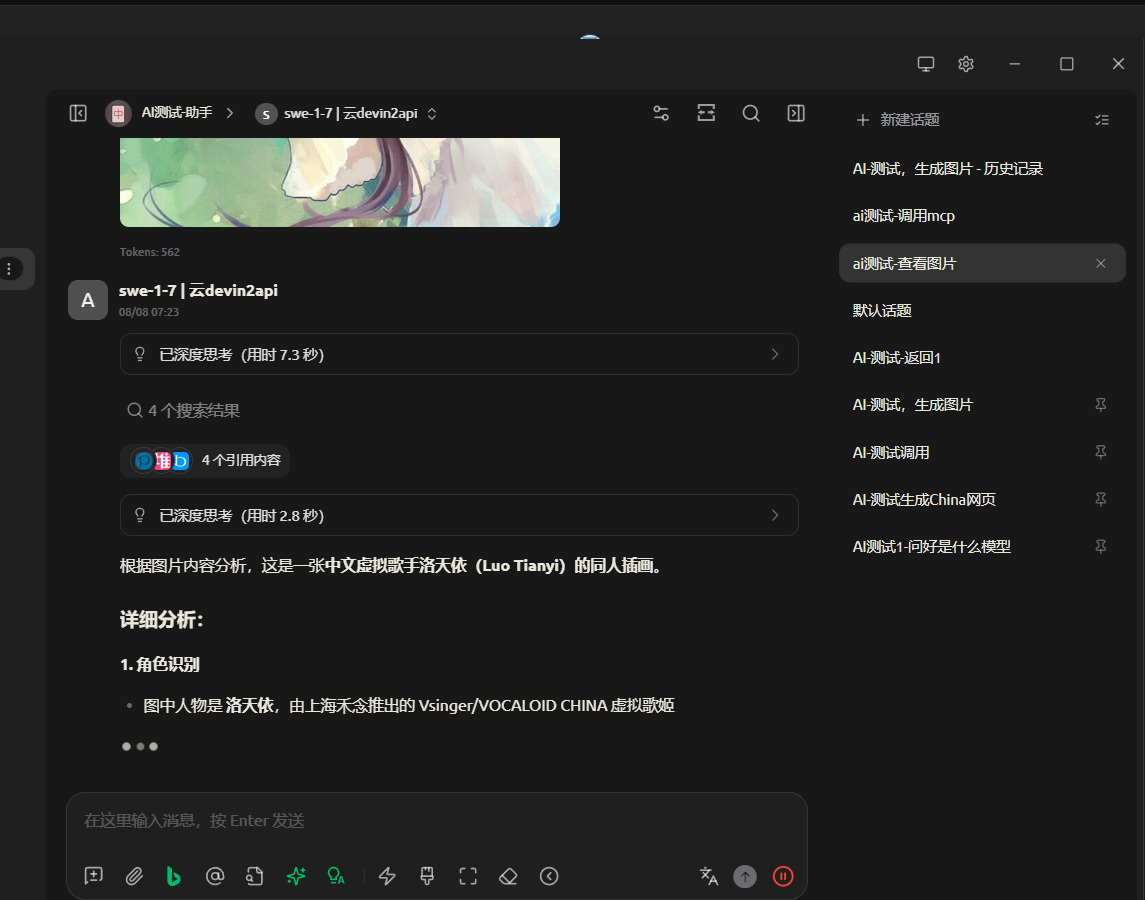Screen dimensions: 1145x900
Task: Open message search magnifier icon
Action: pyautogui.click(x=751, y=113)
